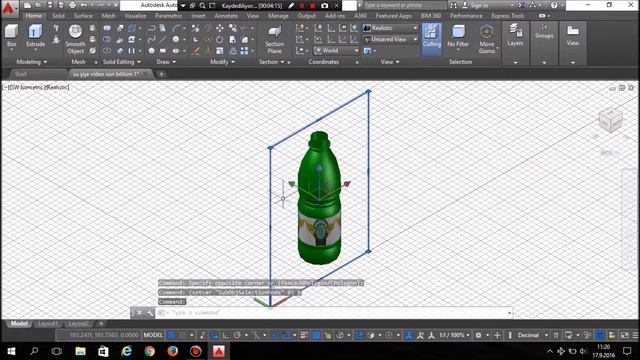Toggle lineweight display in status bar
This screenshot has width=640, height=360.
(304, 335)
